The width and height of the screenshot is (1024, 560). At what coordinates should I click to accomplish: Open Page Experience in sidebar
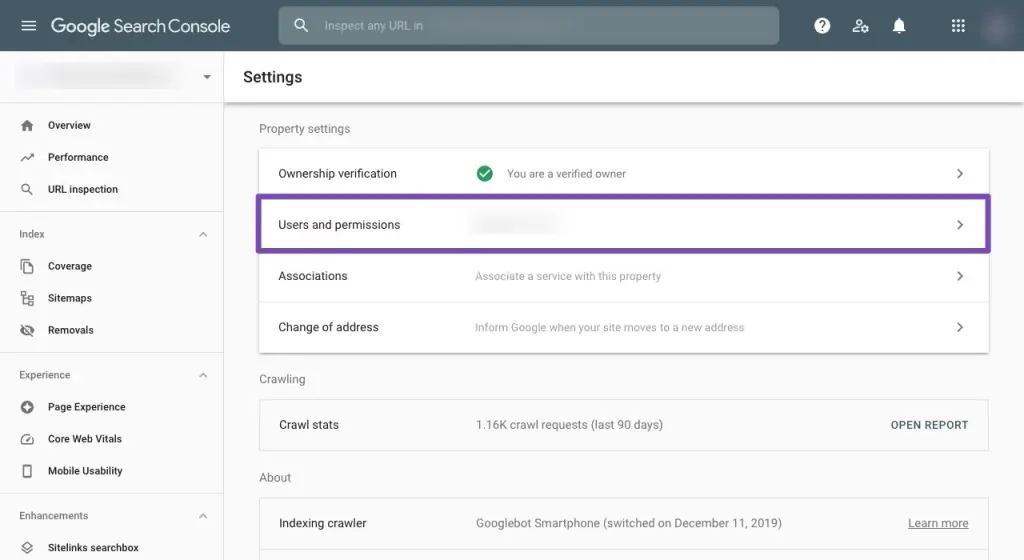(86, 407)
